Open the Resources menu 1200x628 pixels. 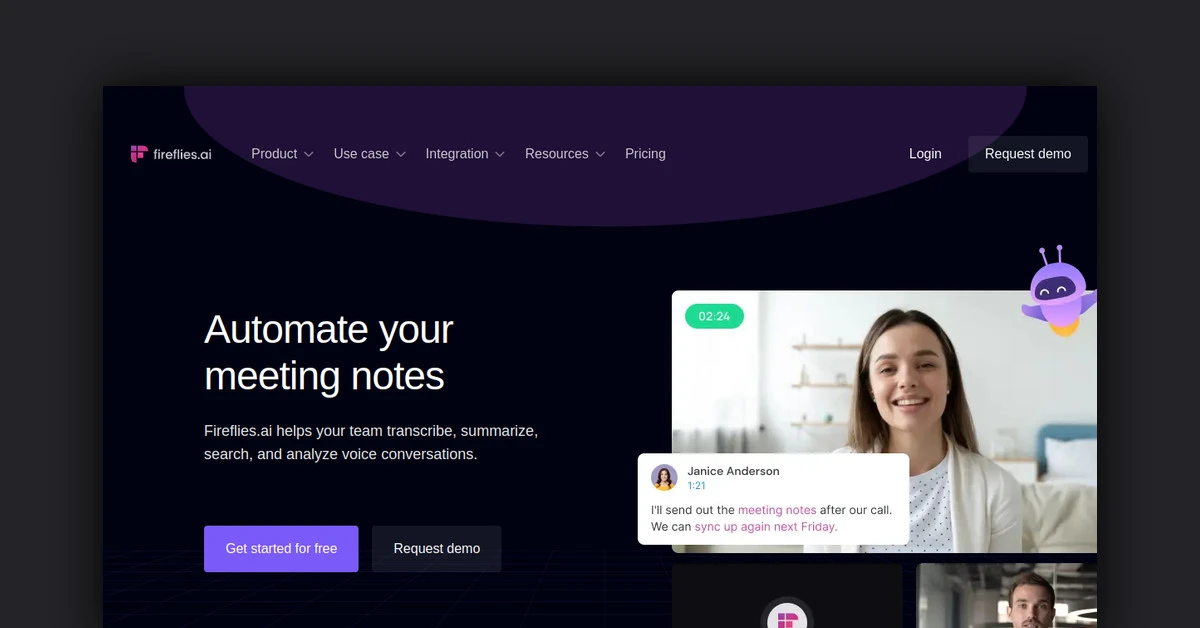pyautogui.click(x=556, y=154)
